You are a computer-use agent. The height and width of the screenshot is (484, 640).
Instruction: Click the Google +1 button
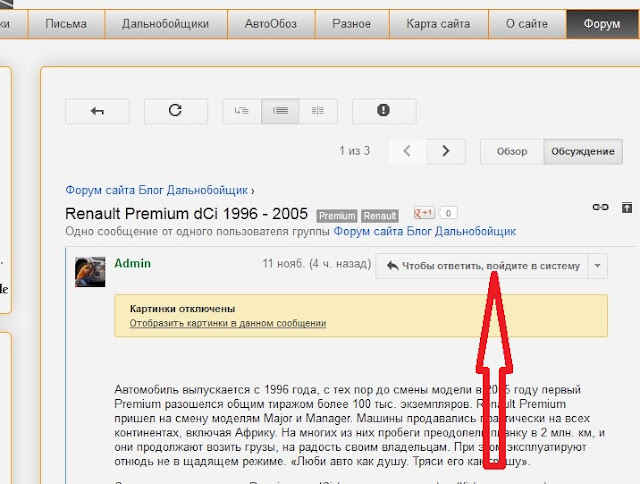click(424, 213)
